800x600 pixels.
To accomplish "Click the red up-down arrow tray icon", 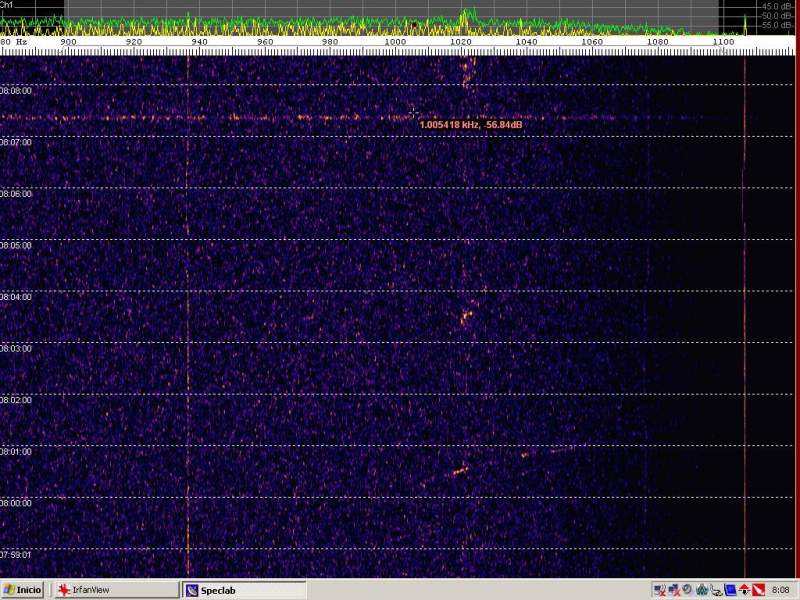I will (x=744, y=590).
